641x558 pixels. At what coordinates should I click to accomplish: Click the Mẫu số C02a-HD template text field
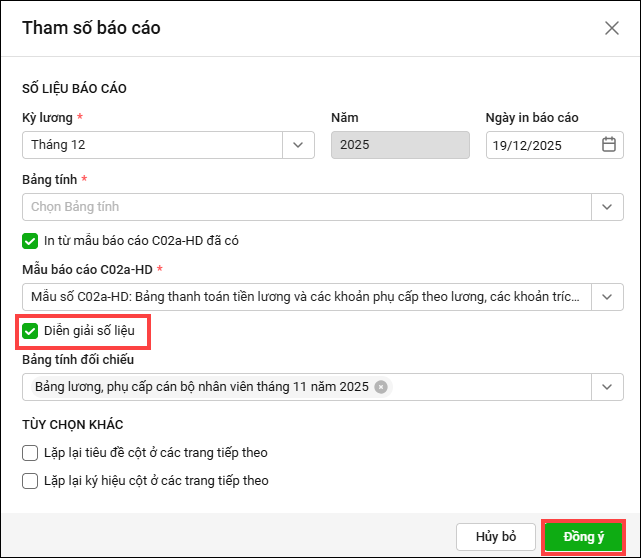300,297
